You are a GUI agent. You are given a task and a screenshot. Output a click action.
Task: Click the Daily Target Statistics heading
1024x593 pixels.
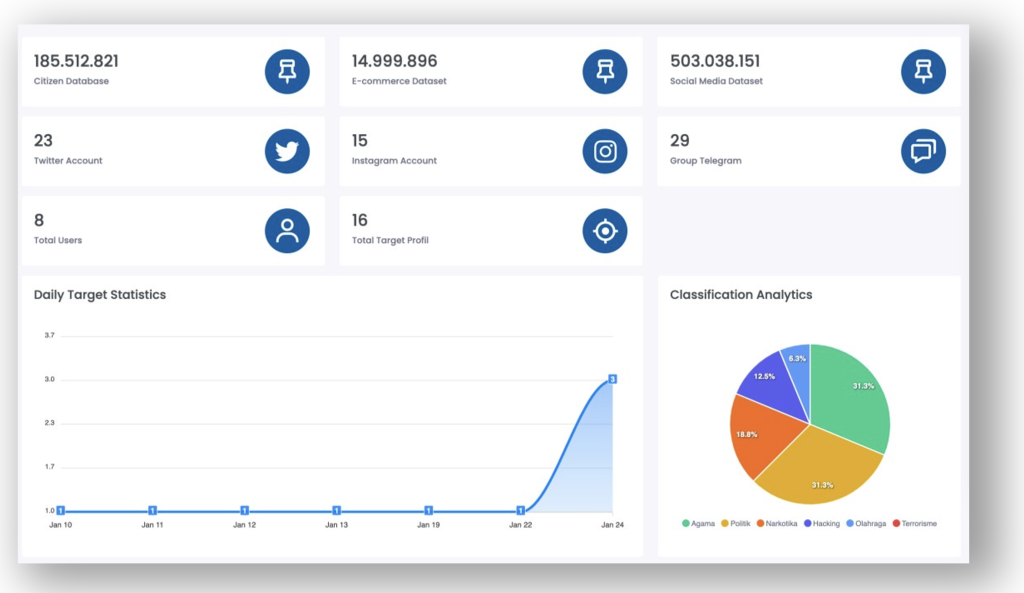point(100,295)
